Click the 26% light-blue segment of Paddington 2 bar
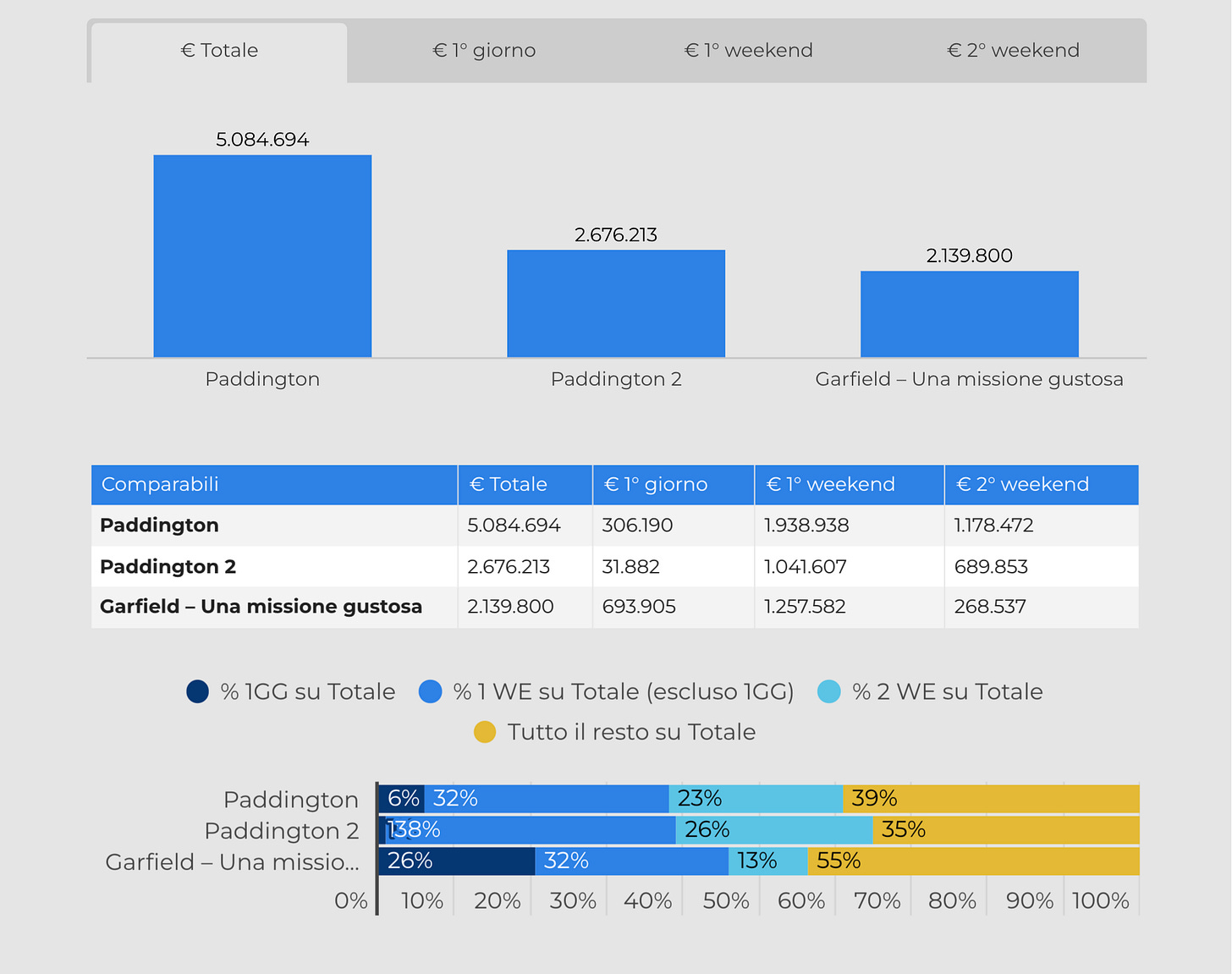The image size is (1232, 974). pyautogui.click(x=774, y=830)
